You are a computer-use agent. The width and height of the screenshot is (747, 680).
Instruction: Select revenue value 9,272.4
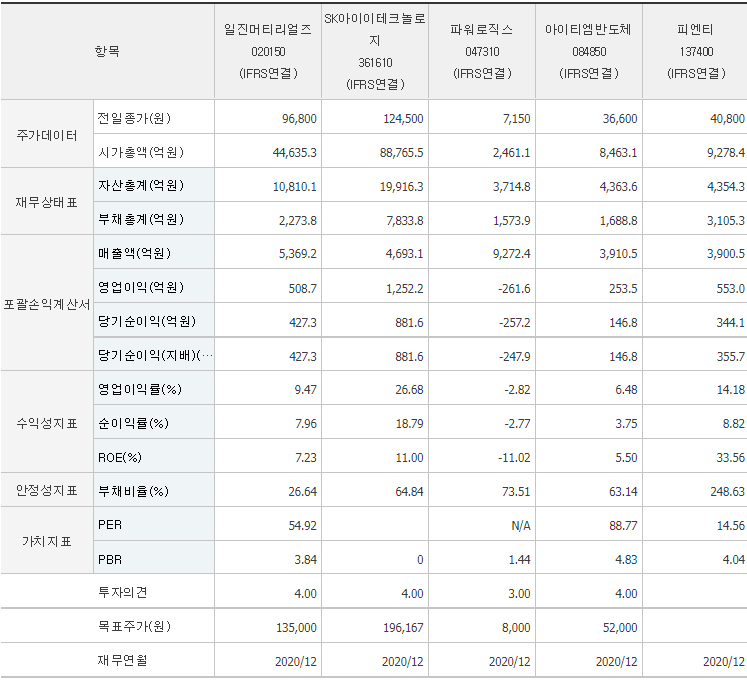[511, 254]
